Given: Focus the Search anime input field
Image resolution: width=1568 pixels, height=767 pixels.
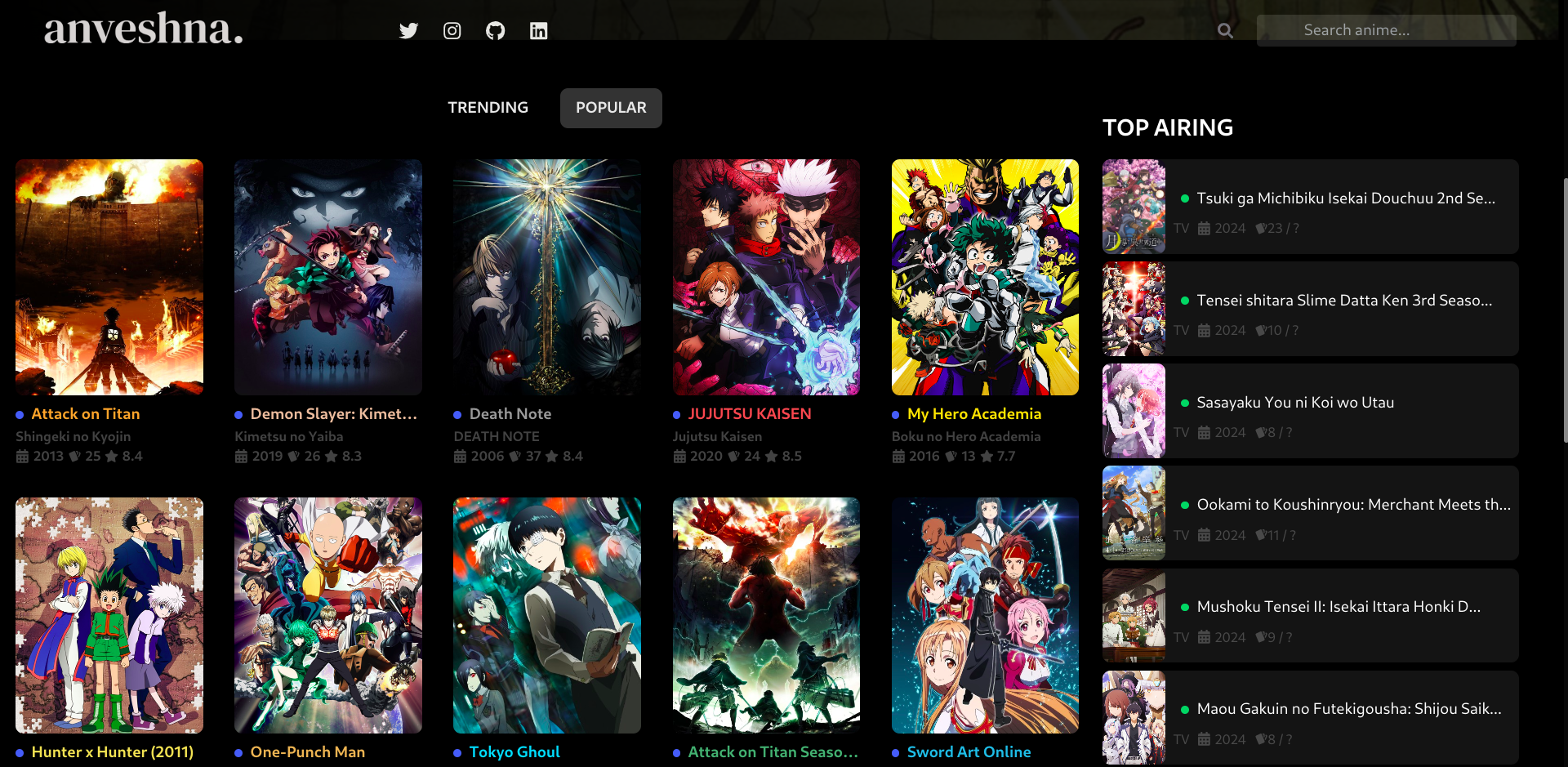Looking at the screenshot, I should pos(1386,30).
